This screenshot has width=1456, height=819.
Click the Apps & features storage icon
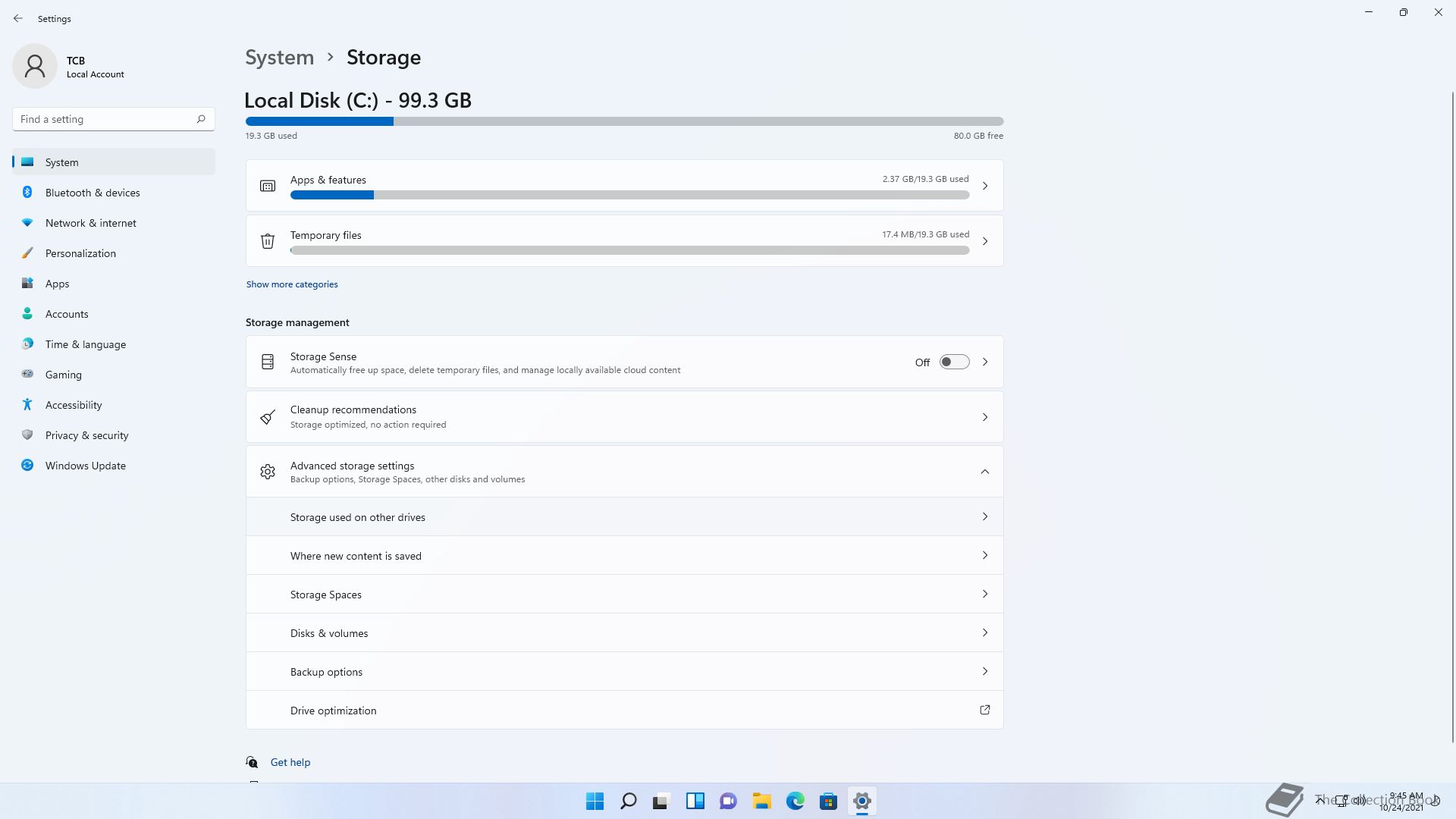[268, 186]
